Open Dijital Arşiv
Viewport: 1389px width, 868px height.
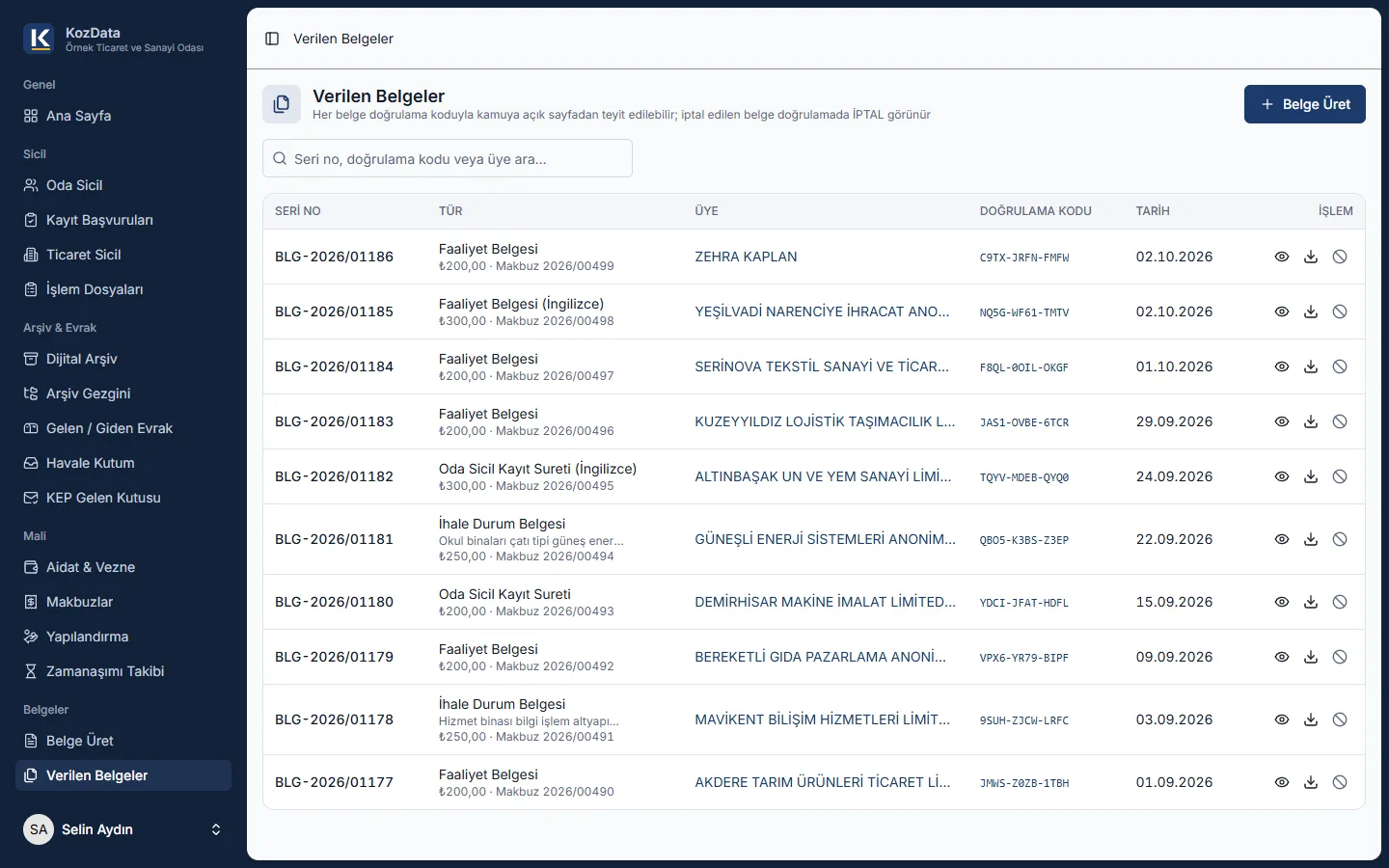123,359
